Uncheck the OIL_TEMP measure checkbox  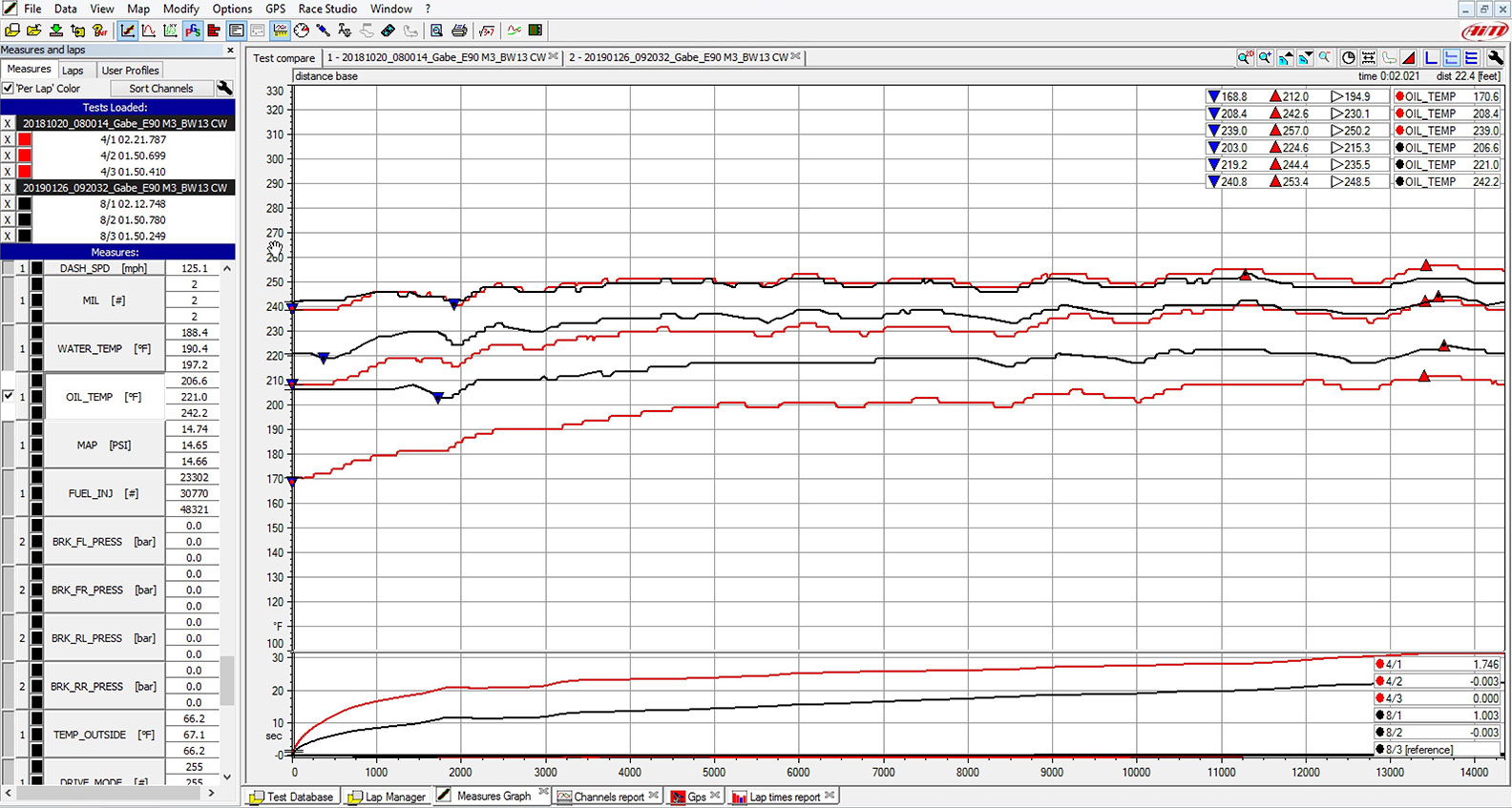coord(9,396)
